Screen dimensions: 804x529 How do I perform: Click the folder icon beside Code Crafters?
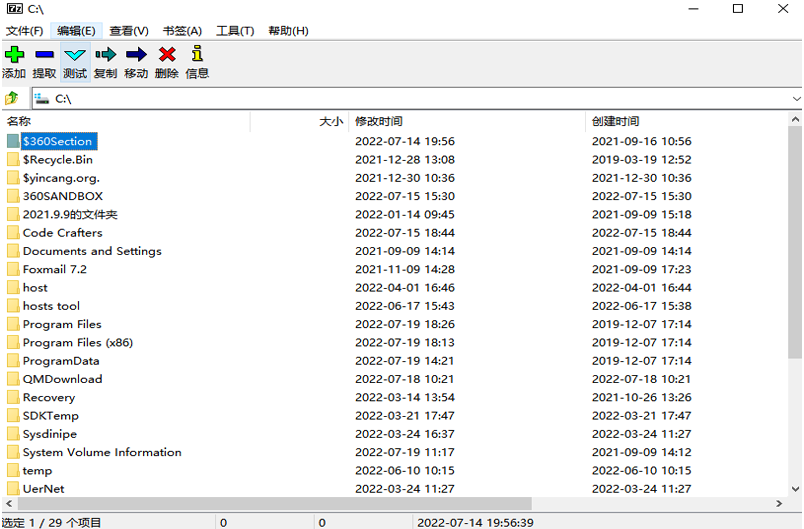[x=13, y=233]
